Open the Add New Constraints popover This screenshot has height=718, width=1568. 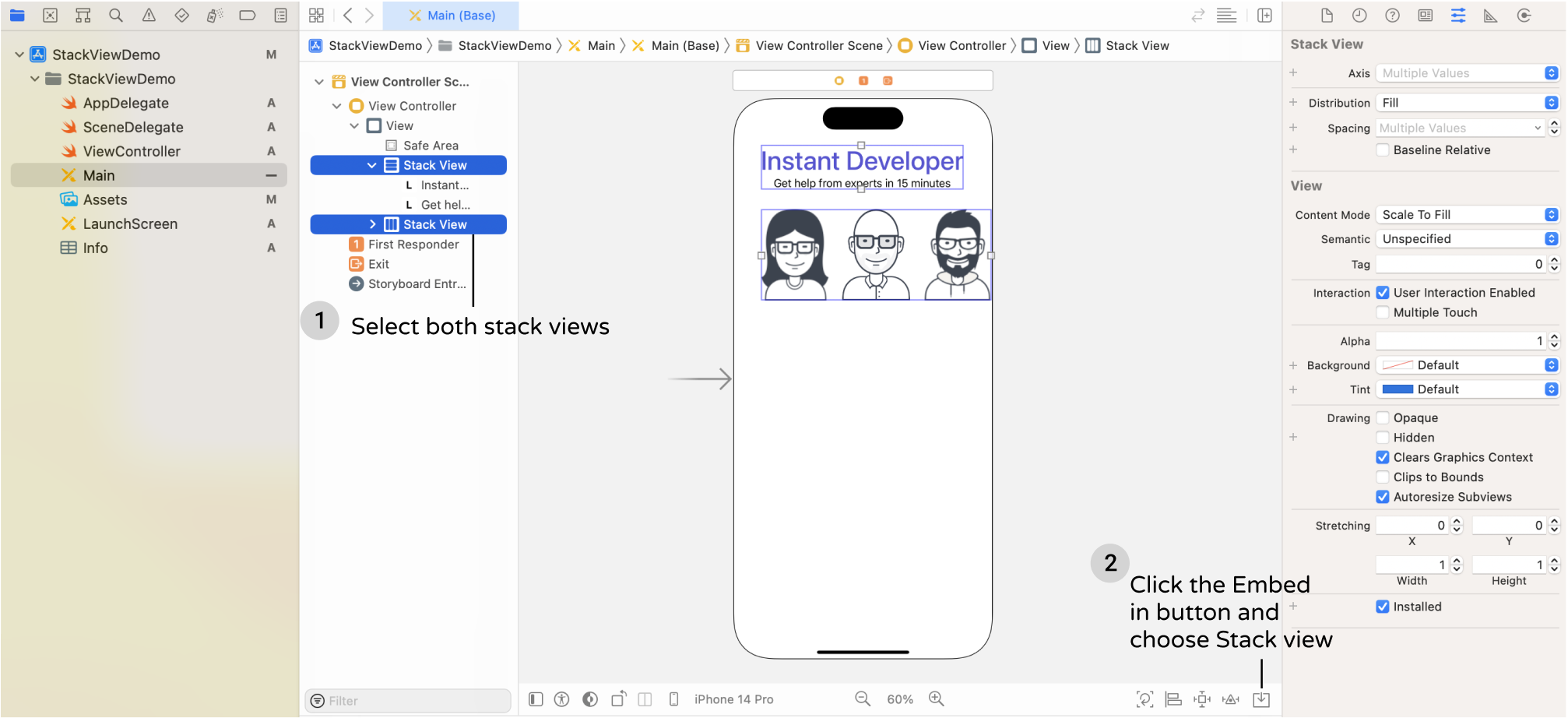pyautogui.click(x=1201, y=699)
